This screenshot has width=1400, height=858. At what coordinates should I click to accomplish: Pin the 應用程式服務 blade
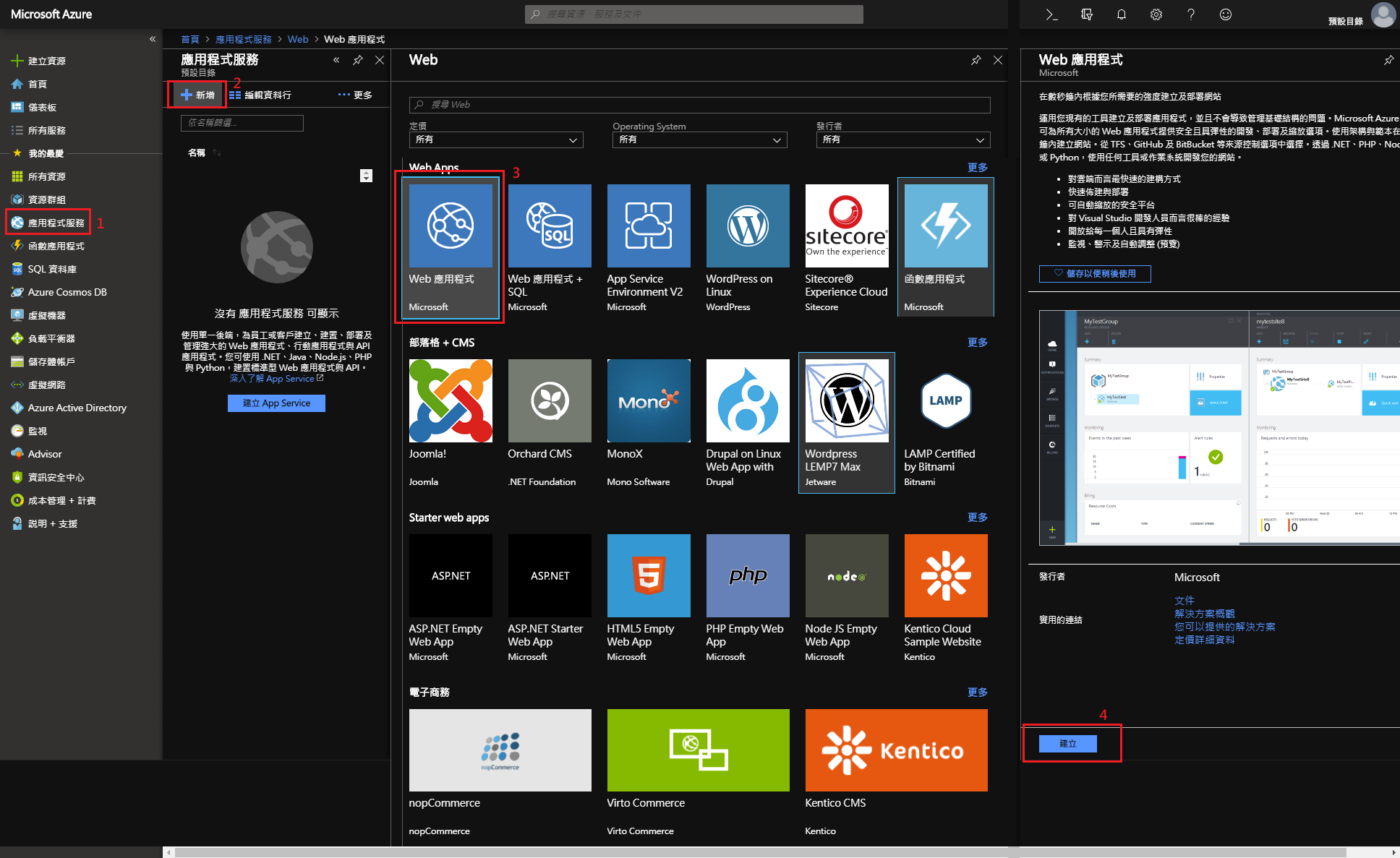[357, 60]
